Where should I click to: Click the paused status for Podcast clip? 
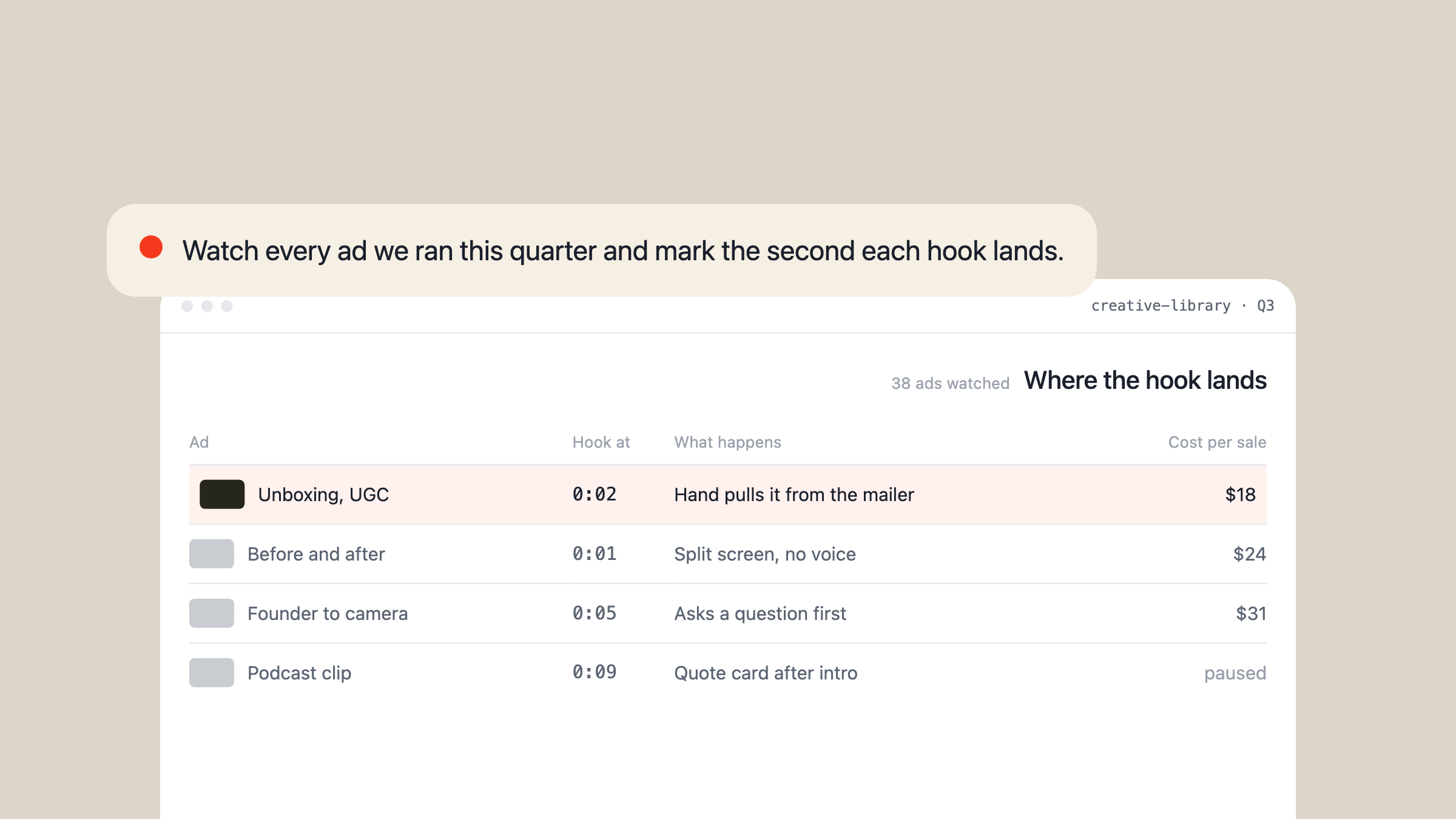click(x=1235, y=673)
